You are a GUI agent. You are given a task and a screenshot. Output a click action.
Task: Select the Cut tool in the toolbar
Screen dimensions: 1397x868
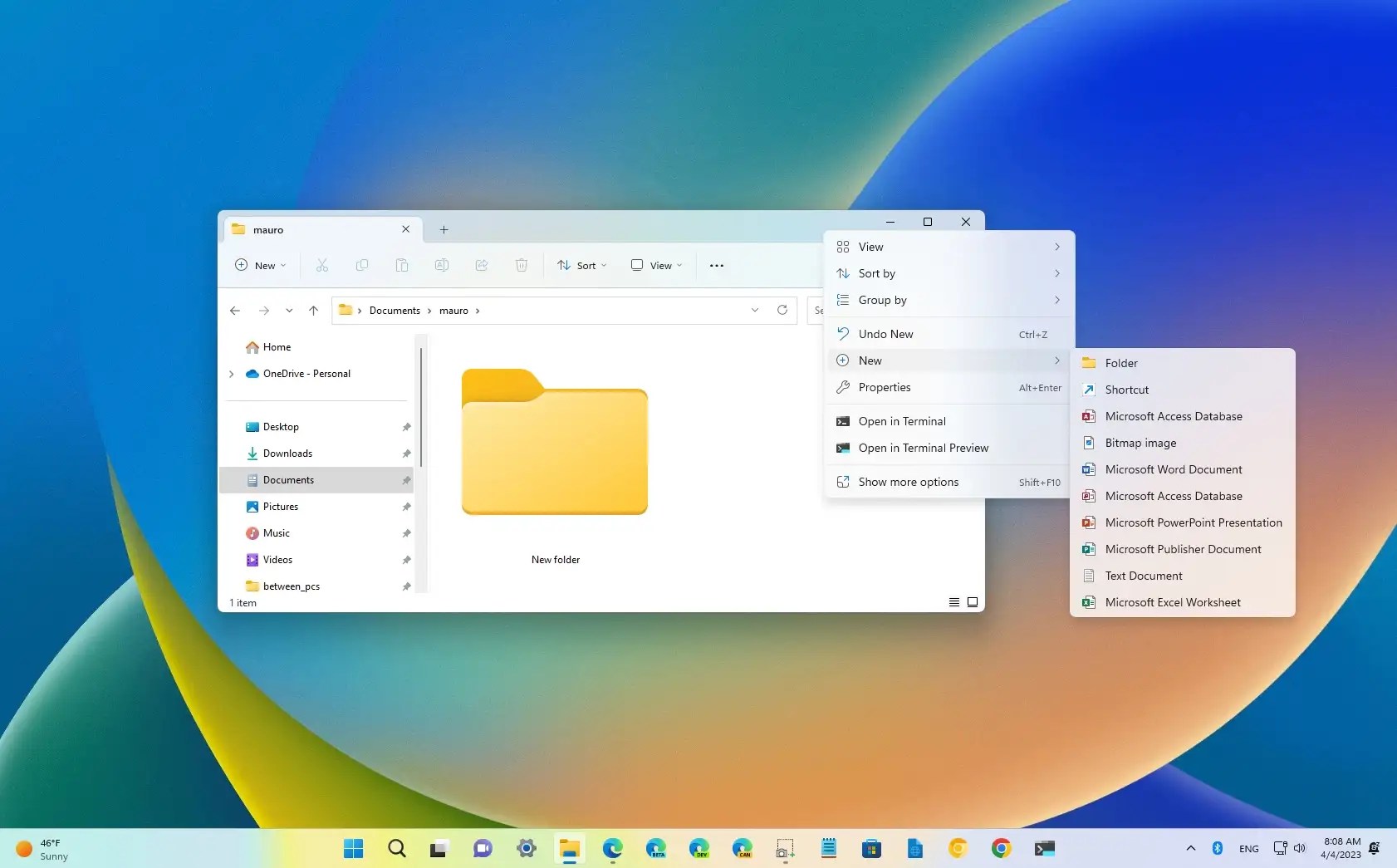pos(321,265)
